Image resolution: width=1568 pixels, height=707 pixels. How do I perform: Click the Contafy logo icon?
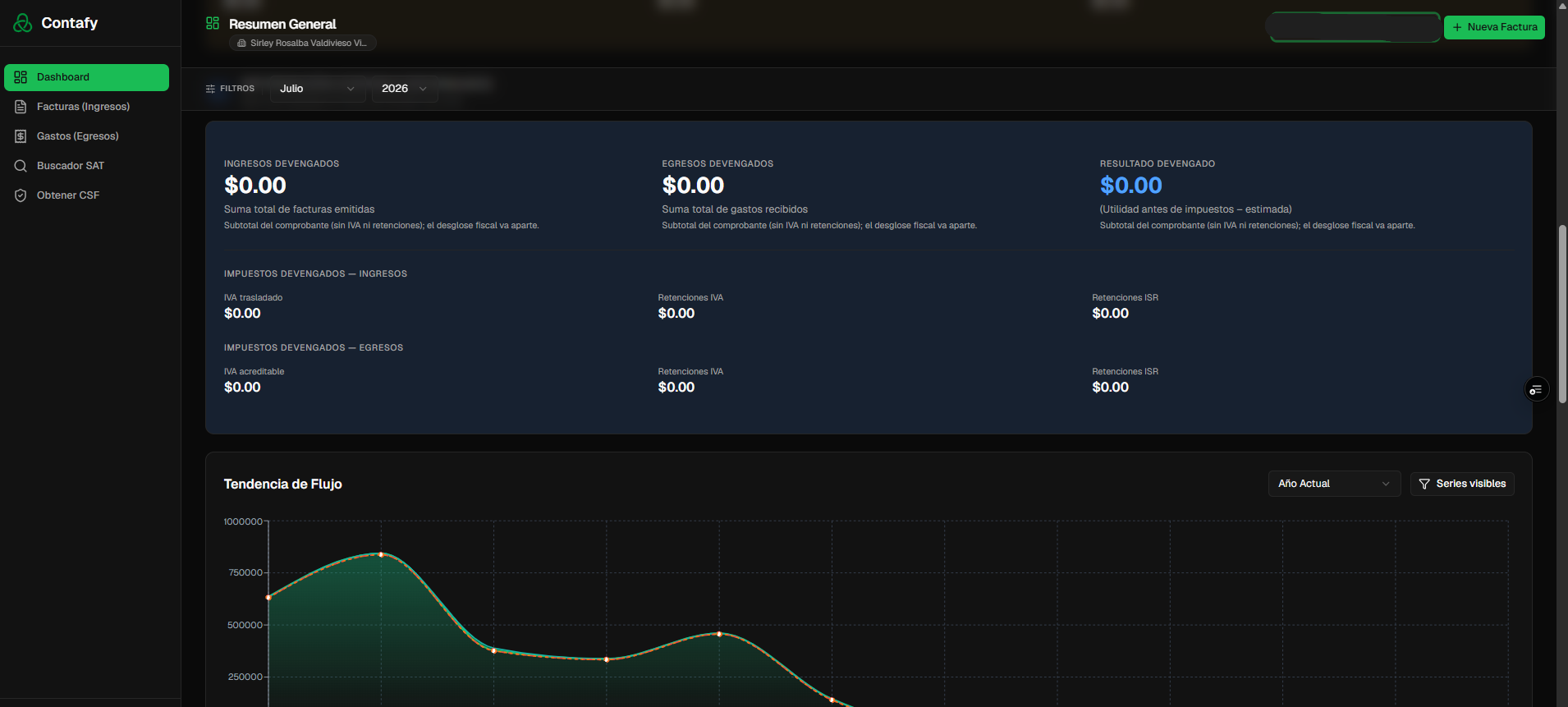click(x=23, y=23)
